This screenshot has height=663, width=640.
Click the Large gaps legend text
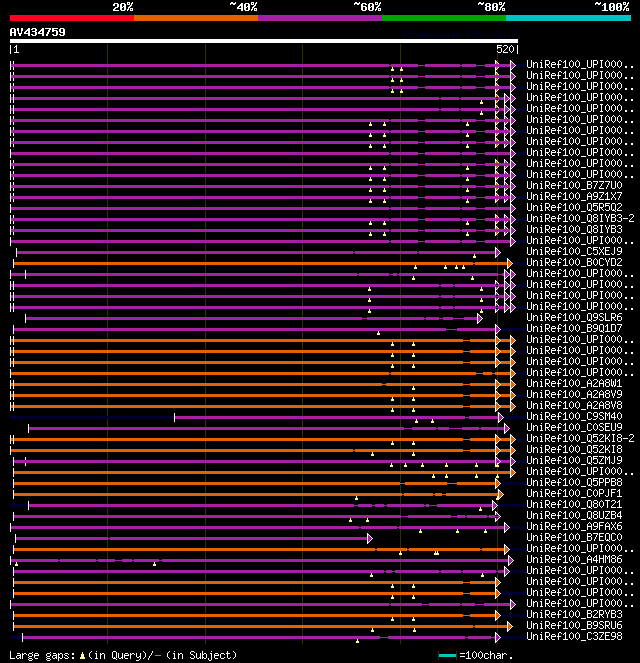[42, 655]
